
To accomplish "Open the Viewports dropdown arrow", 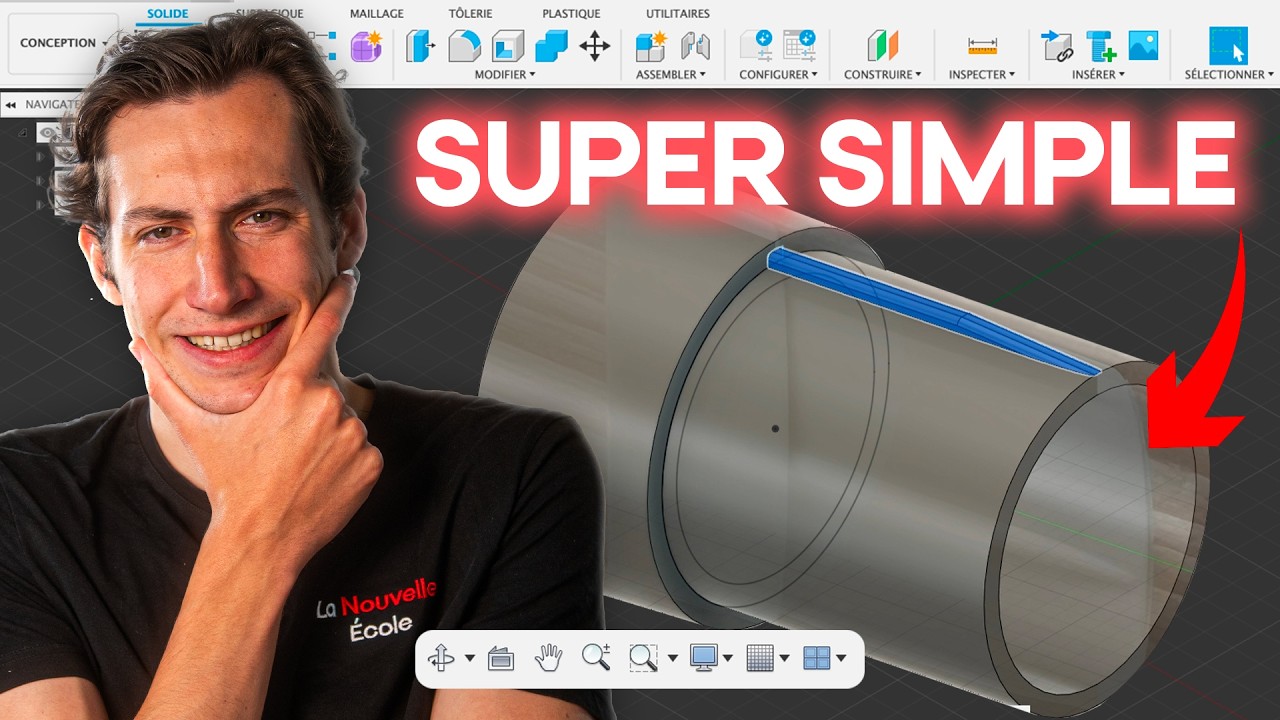I will [841, 658].
